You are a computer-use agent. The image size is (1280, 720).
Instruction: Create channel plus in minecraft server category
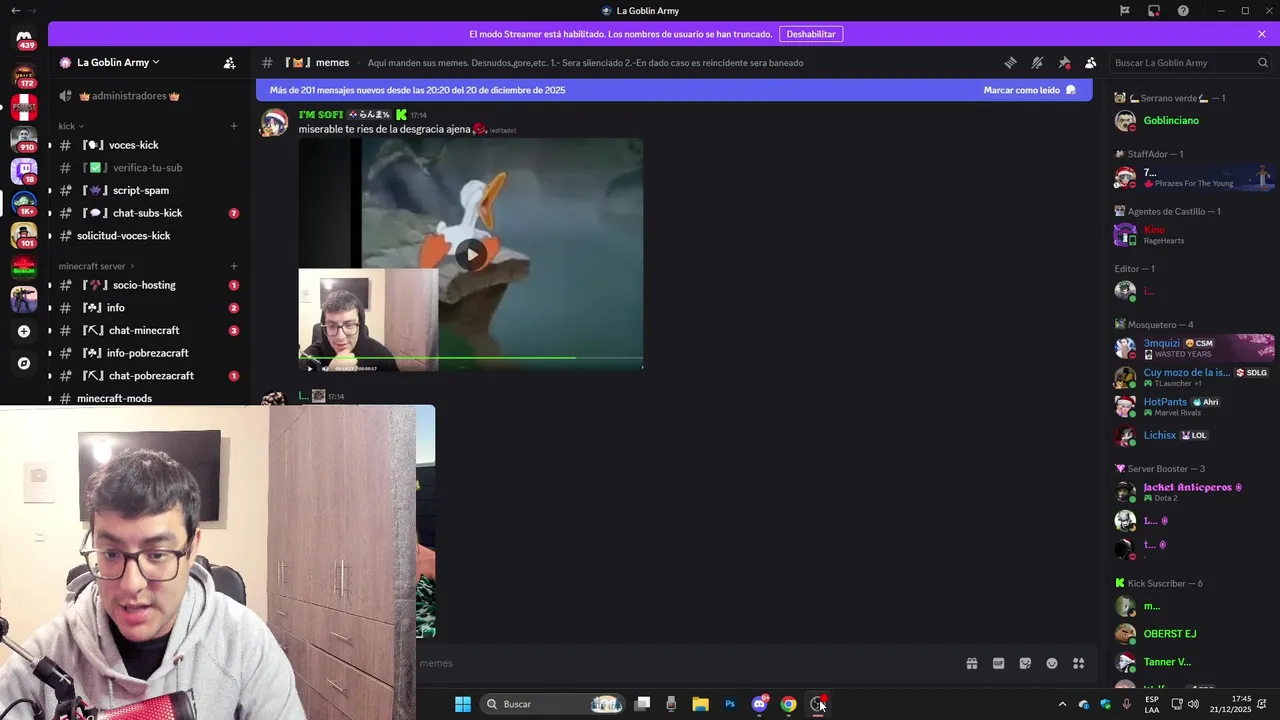pyautogui.click(x=234, y=266)
